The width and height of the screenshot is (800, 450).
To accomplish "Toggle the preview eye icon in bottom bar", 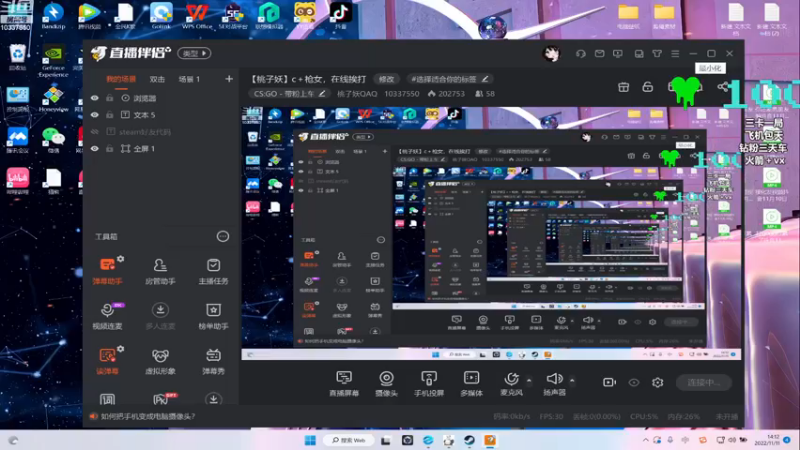I will click(x=634, y=382).
